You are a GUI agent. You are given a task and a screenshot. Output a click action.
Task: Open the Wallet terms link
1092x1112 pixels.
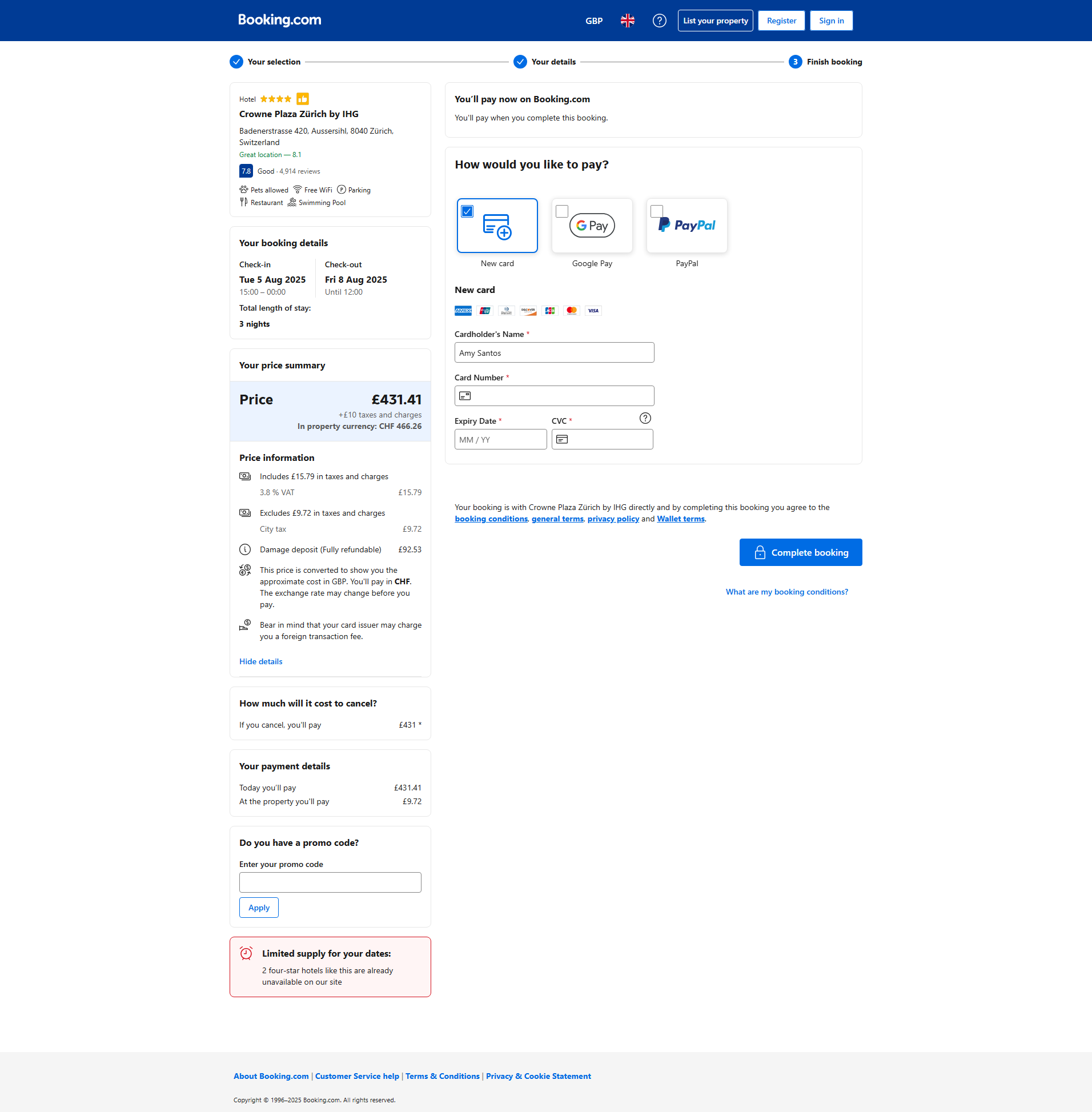[681, 519]
